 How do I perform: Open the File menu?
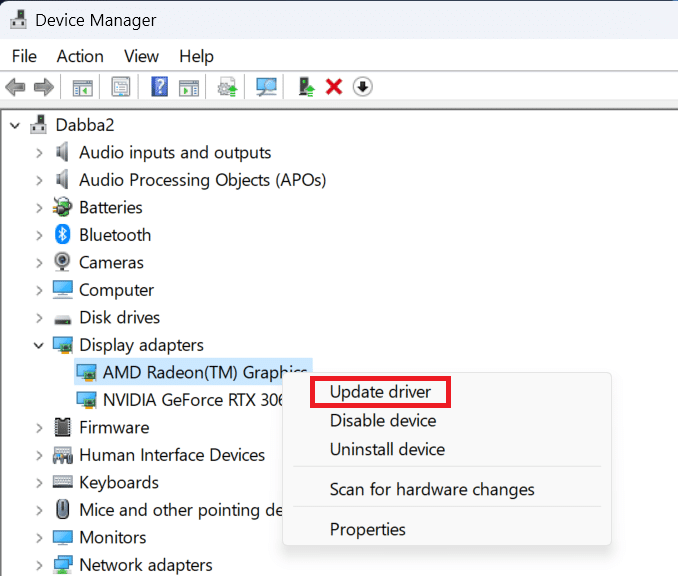(24, 56)
